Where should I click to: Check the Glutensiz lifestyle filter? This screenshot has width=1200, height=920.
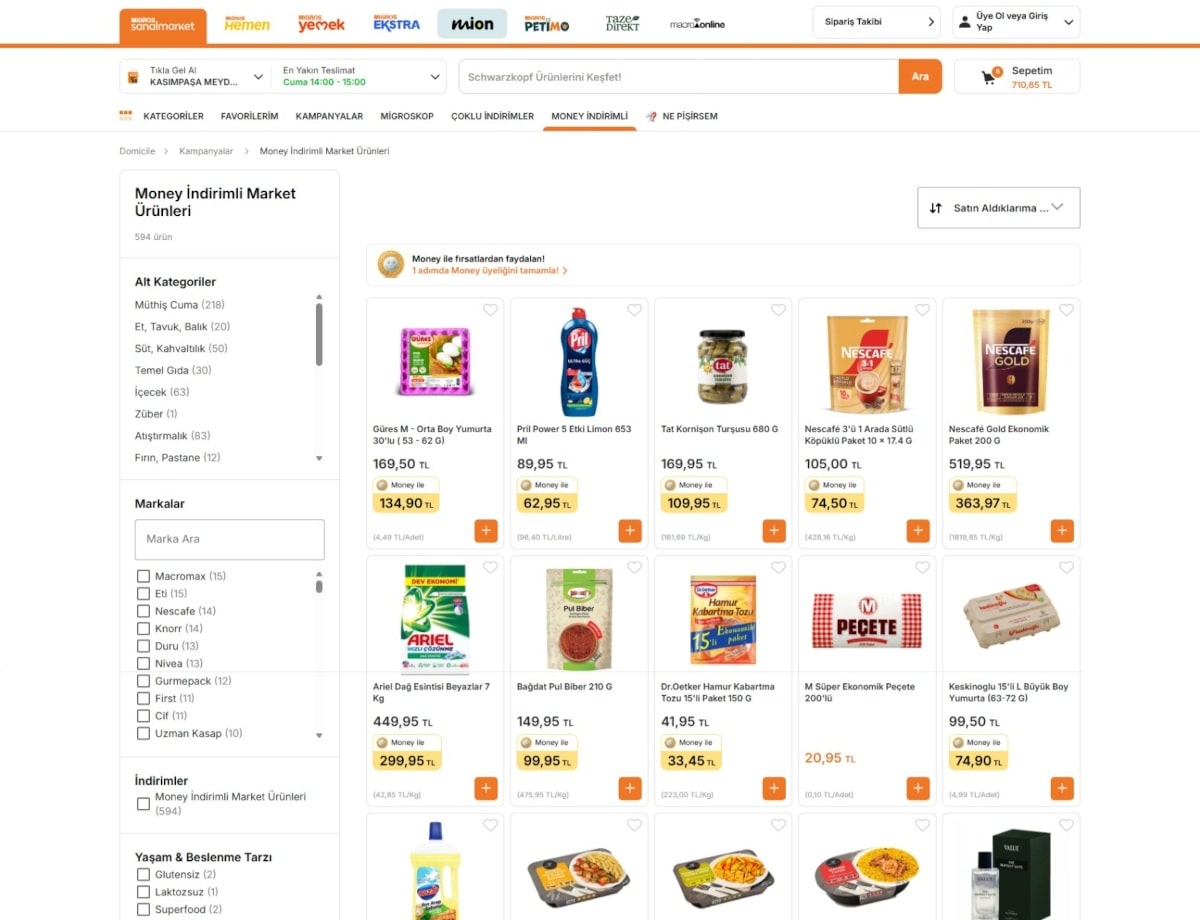pyautogui.click(x=143, y=874)
